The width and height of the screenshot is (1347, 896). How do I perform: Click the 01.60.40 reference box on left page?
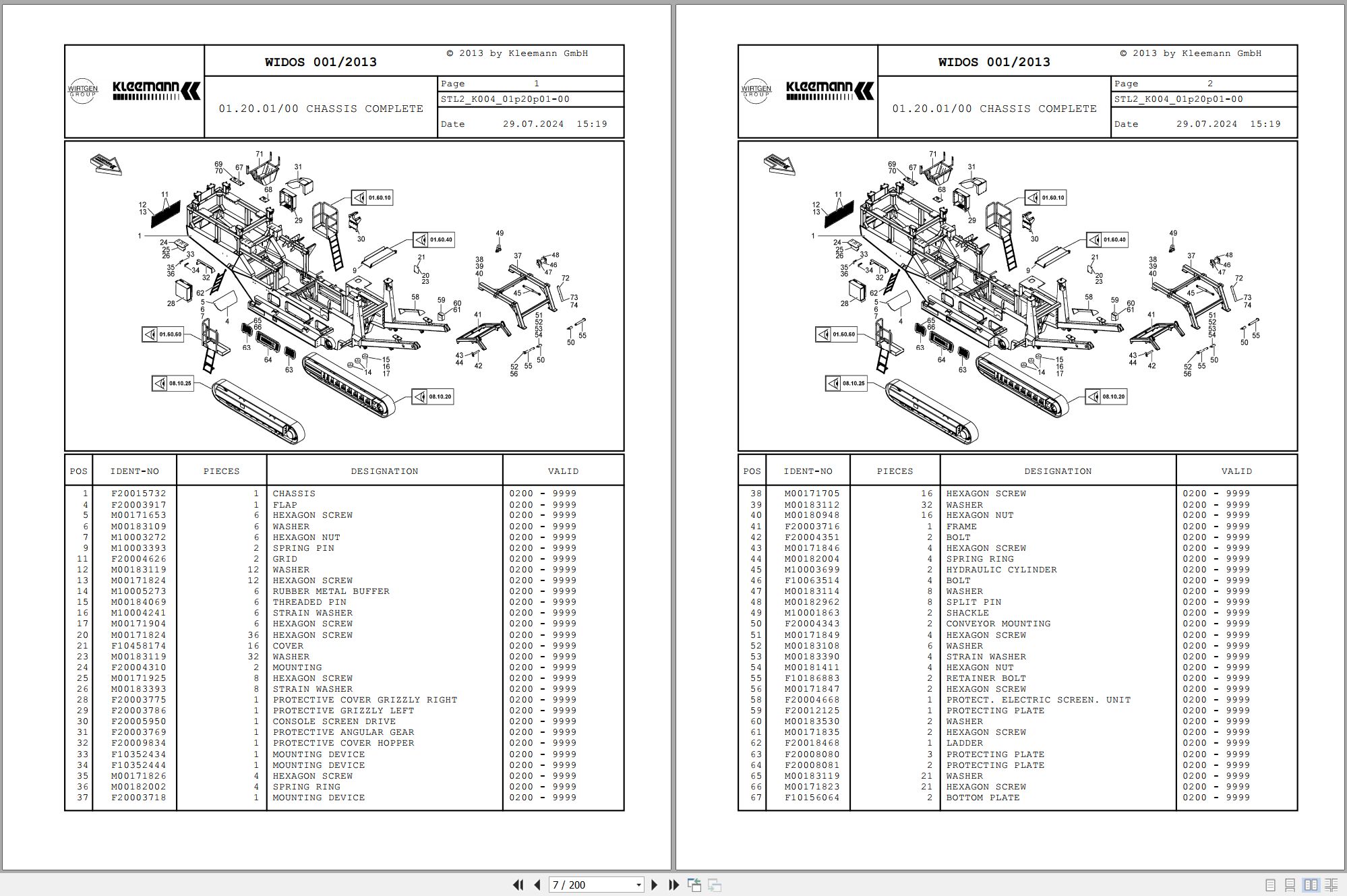point(433,240)
